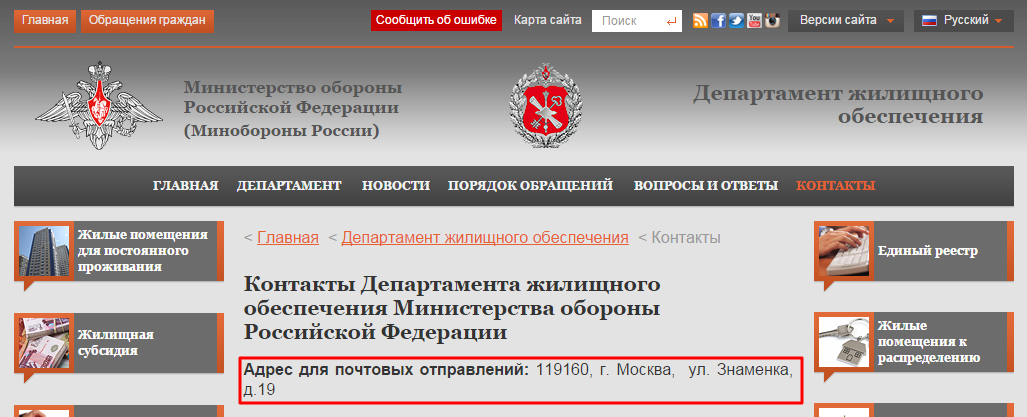
Task: Click the Обращения граждан button
Action: coord(147,21)
